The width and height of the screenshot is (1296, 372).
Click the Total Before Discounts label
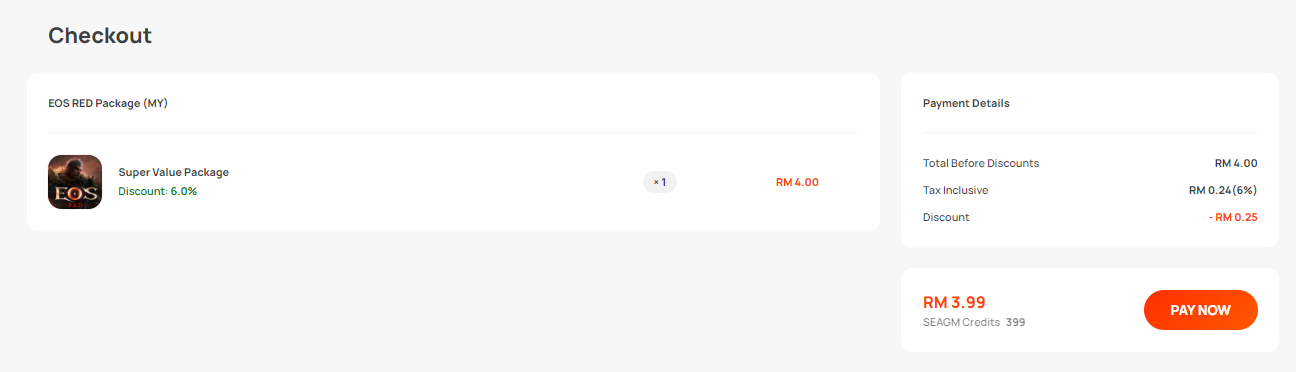coord(981,163)
